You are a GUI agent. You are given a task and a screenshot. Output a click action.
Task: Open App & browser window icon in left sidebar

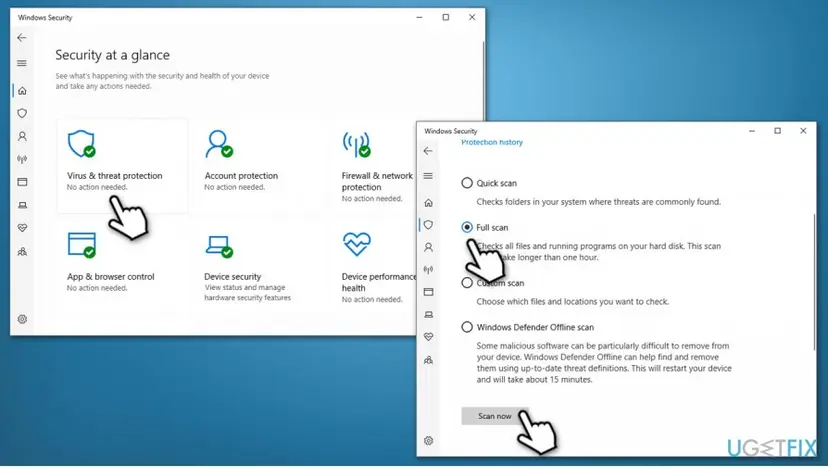click(22, 182)
